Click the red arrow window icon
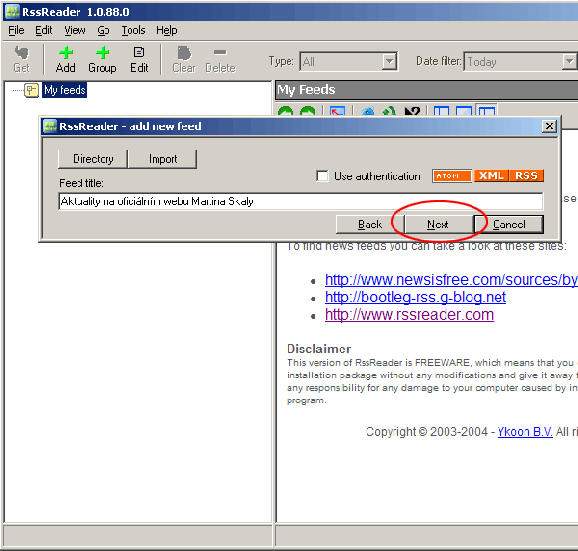This screenshot has width=578, height=551. pos(337,111)
